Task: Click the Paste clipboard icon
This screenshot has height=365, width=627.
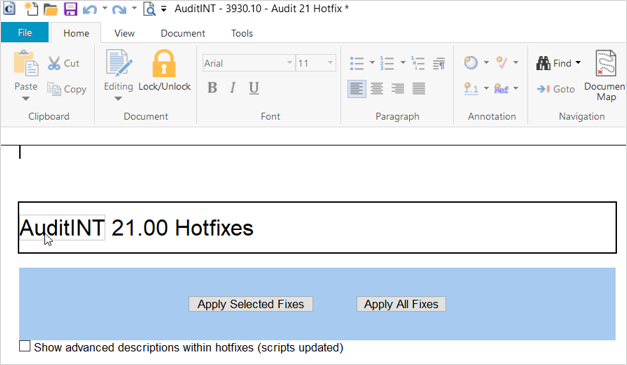Action: pos(26,63)
